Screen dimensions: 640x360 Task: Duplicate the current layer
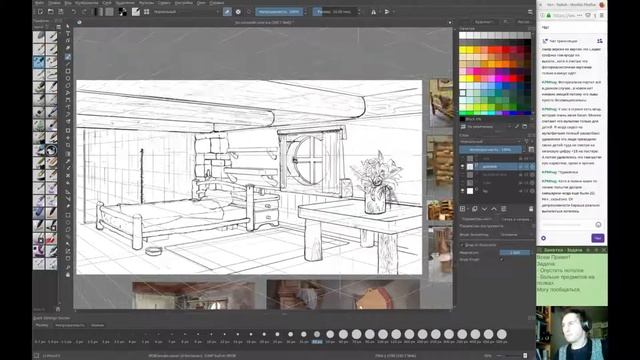point(475,209)
